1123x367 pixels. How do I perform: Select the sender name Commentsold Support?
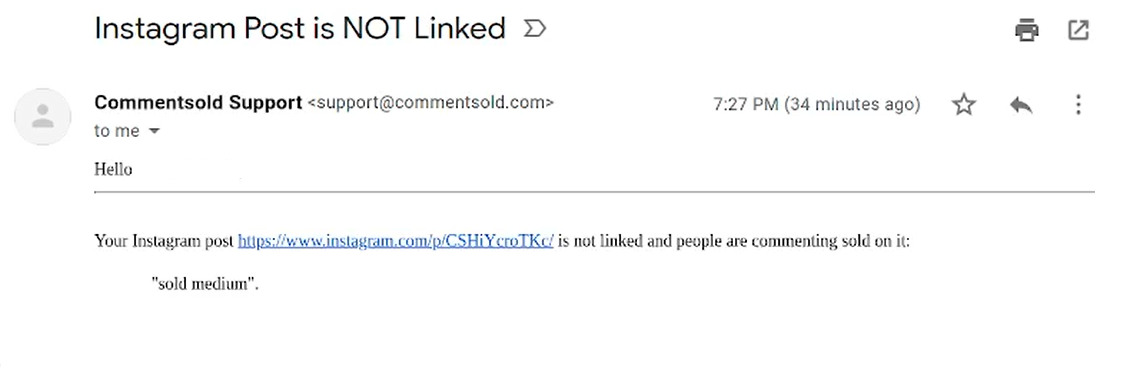(x=198, y=103)
